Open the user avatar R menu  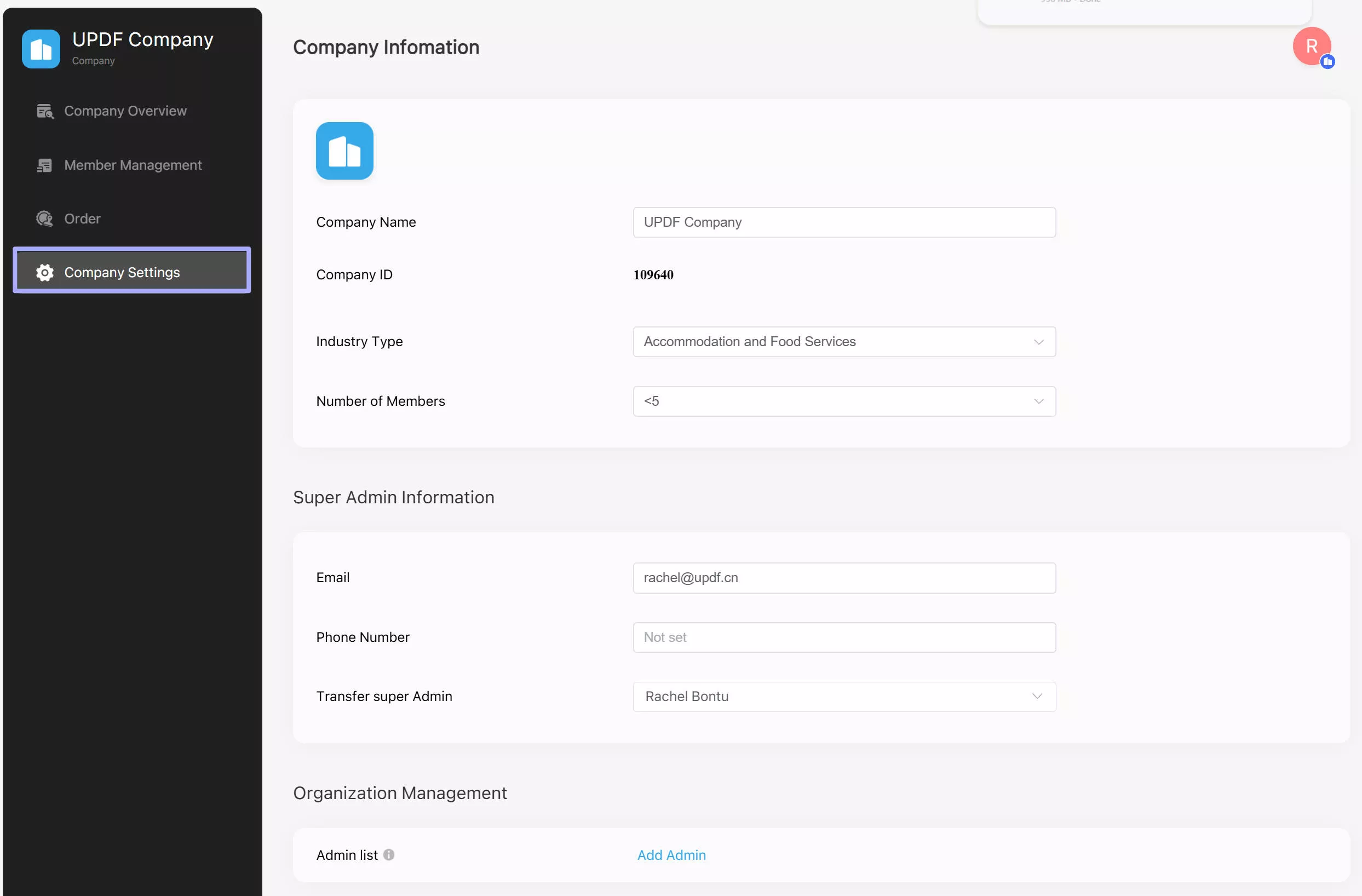[x=1312, y=46]
